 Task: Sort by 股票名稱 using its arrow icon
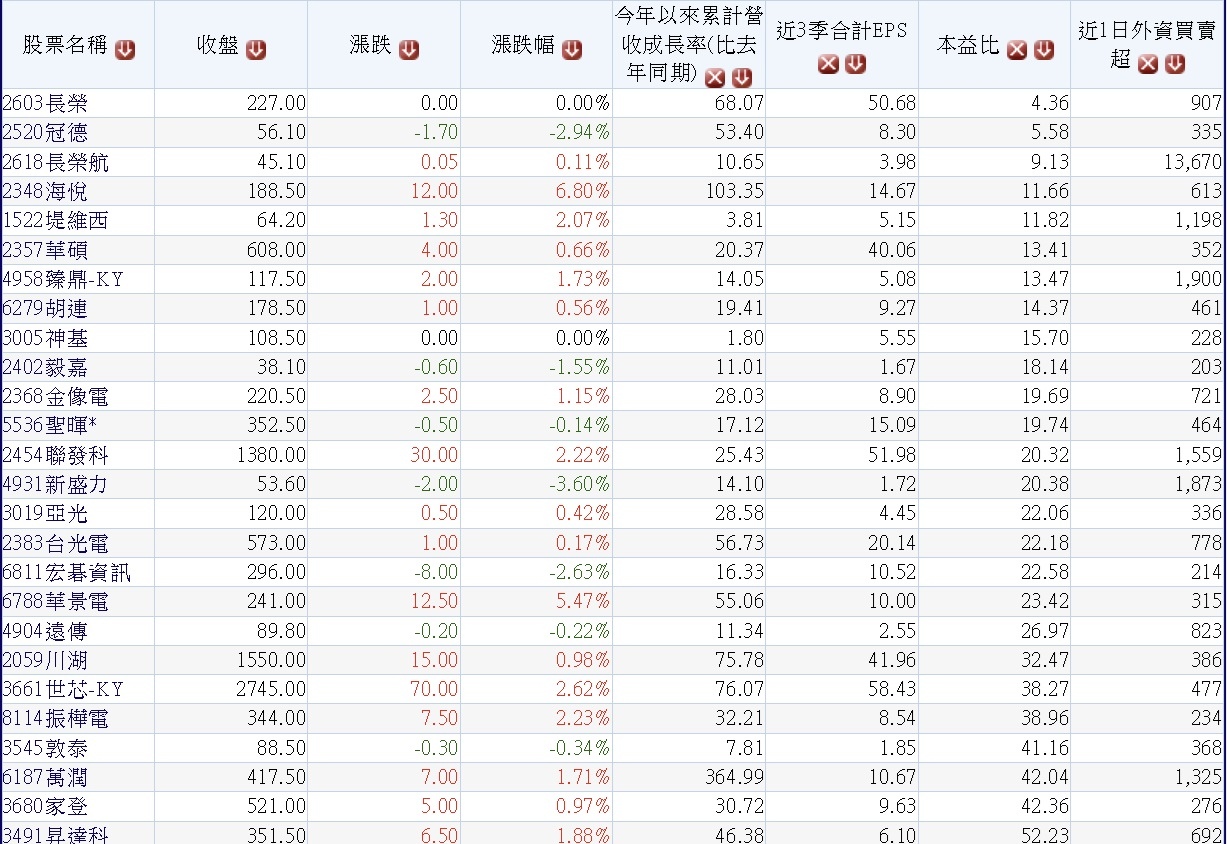[x=125, y=50]
